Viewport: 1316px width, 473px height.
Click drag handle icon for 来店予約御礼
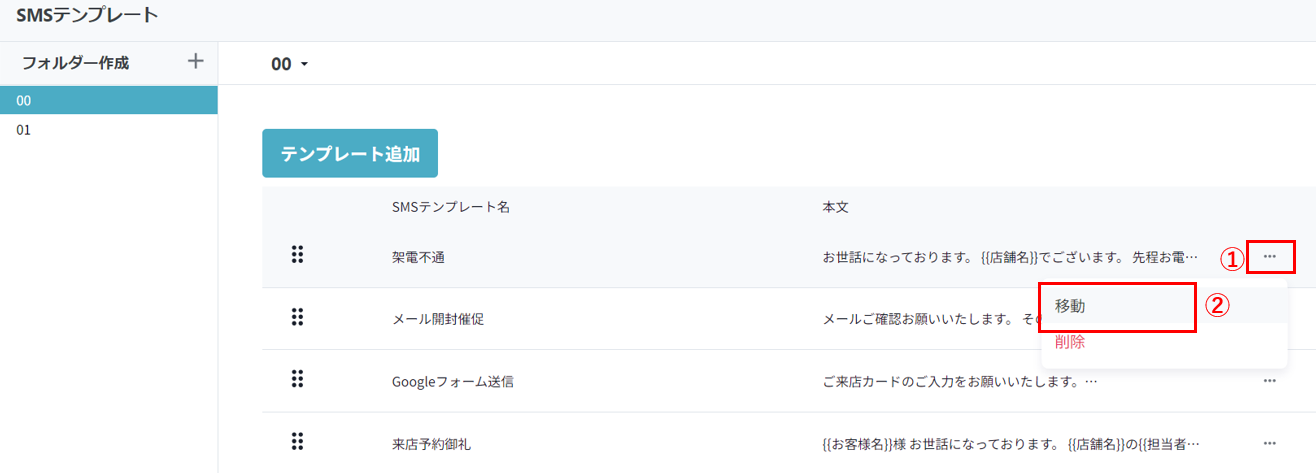[x=297, y=441]
